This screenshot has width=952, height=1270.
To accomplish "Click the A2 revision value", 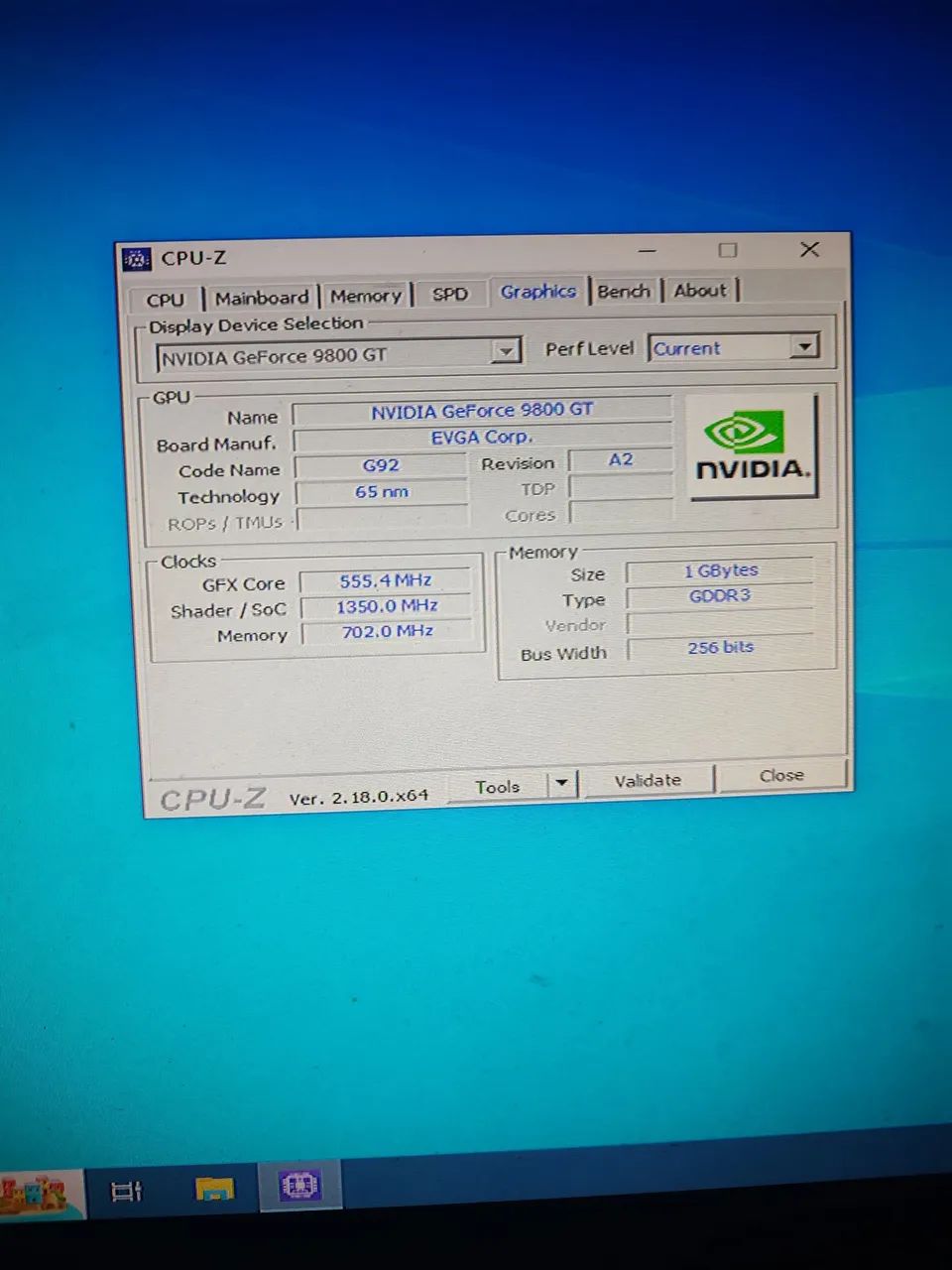I will [621, 459].
